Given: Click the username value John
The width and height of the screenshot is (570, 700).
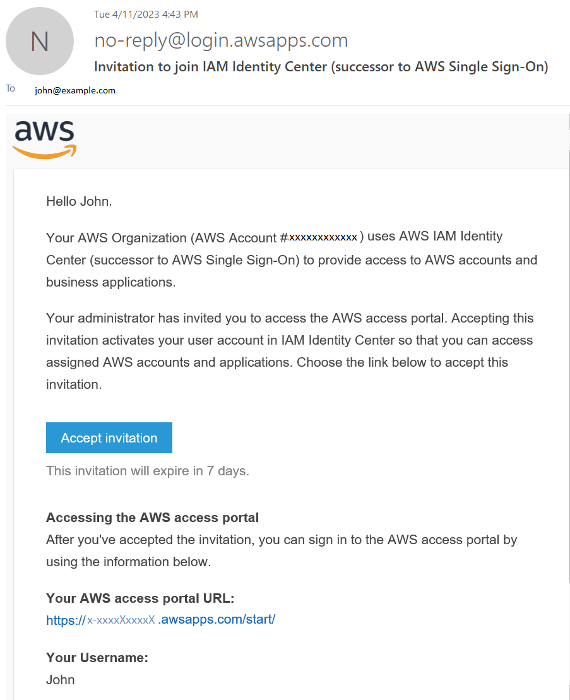Looking at the screenshot, I should [x=60, y=680].
